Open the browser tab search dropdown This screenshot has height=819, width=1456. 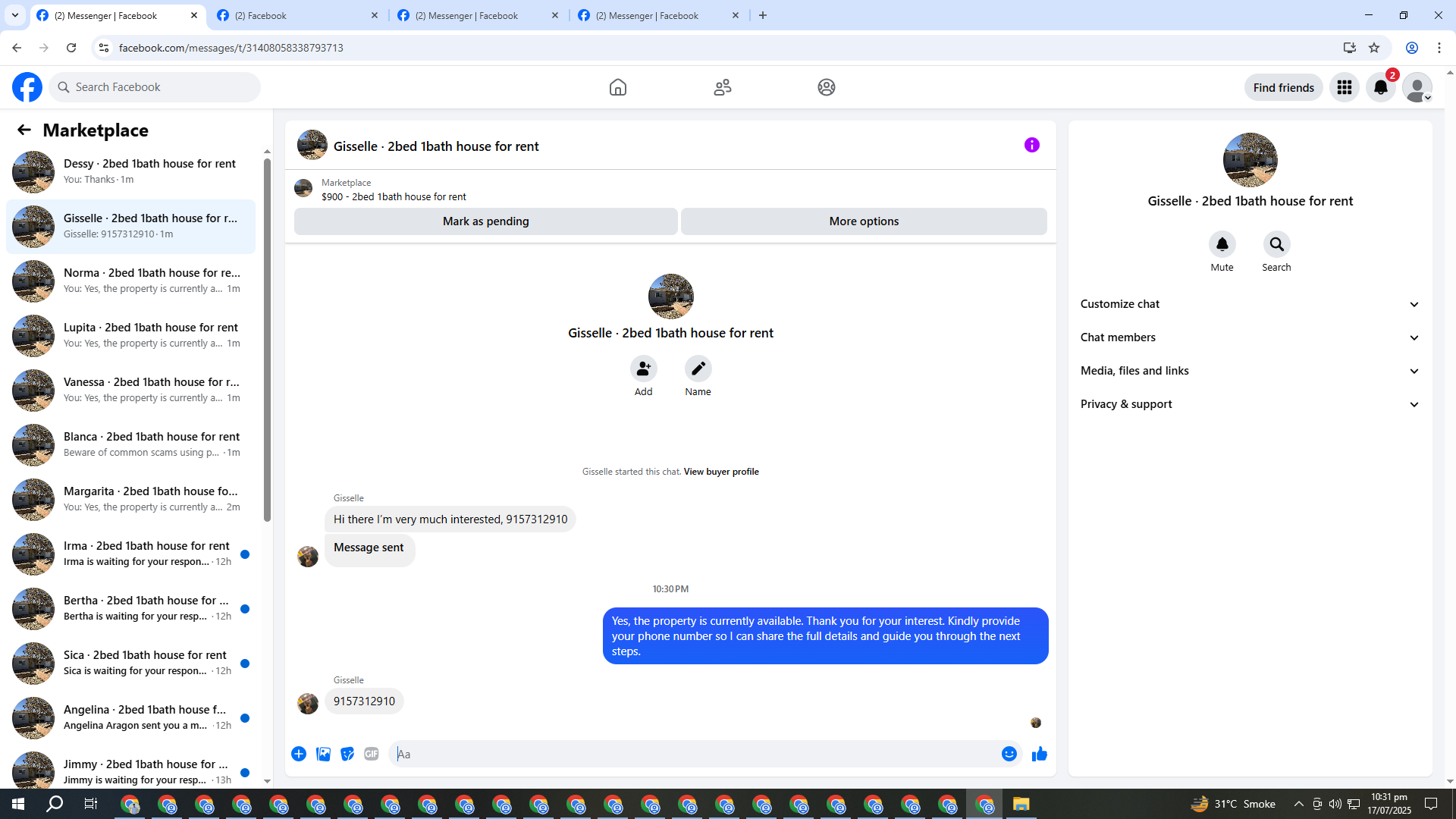15,15
